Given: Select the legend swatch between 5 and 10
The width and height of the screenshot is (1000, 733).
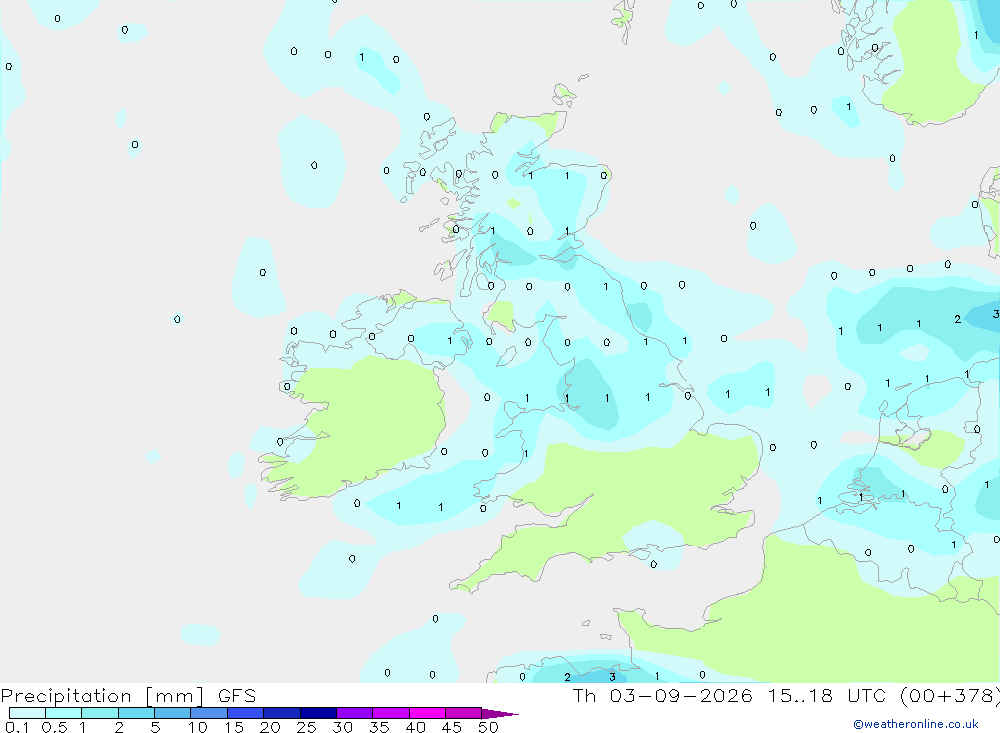Looking at the screenshot, I should coord(172,713).
